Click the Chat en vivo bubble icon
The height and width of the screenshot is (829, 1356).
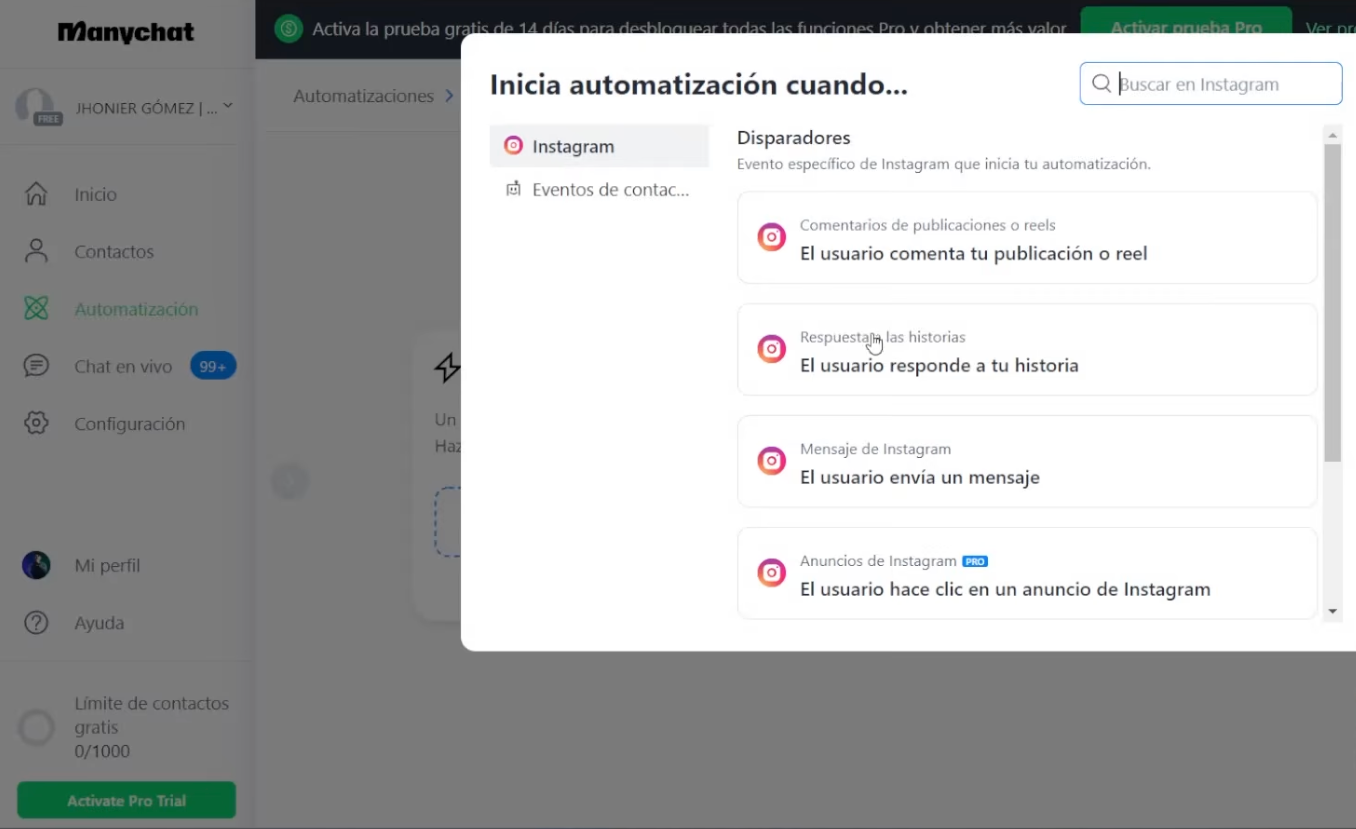click(36, 366)
